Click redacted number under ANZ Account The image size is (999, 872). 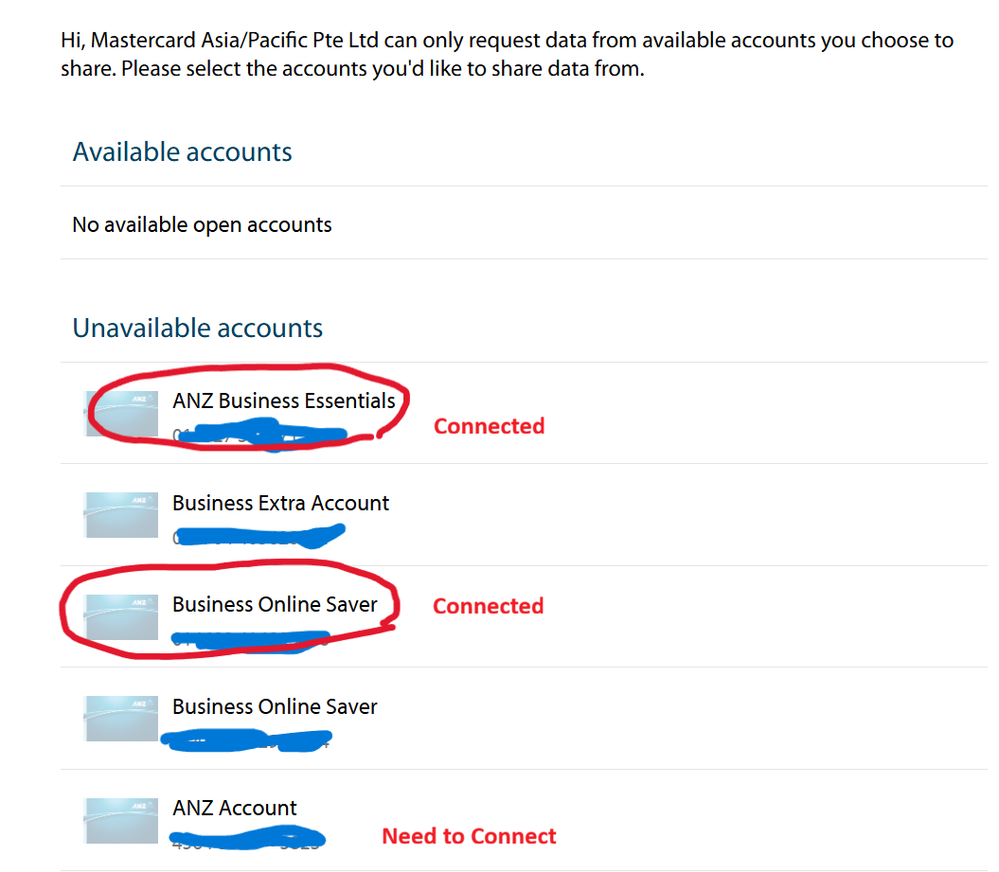tap(248, 838)
